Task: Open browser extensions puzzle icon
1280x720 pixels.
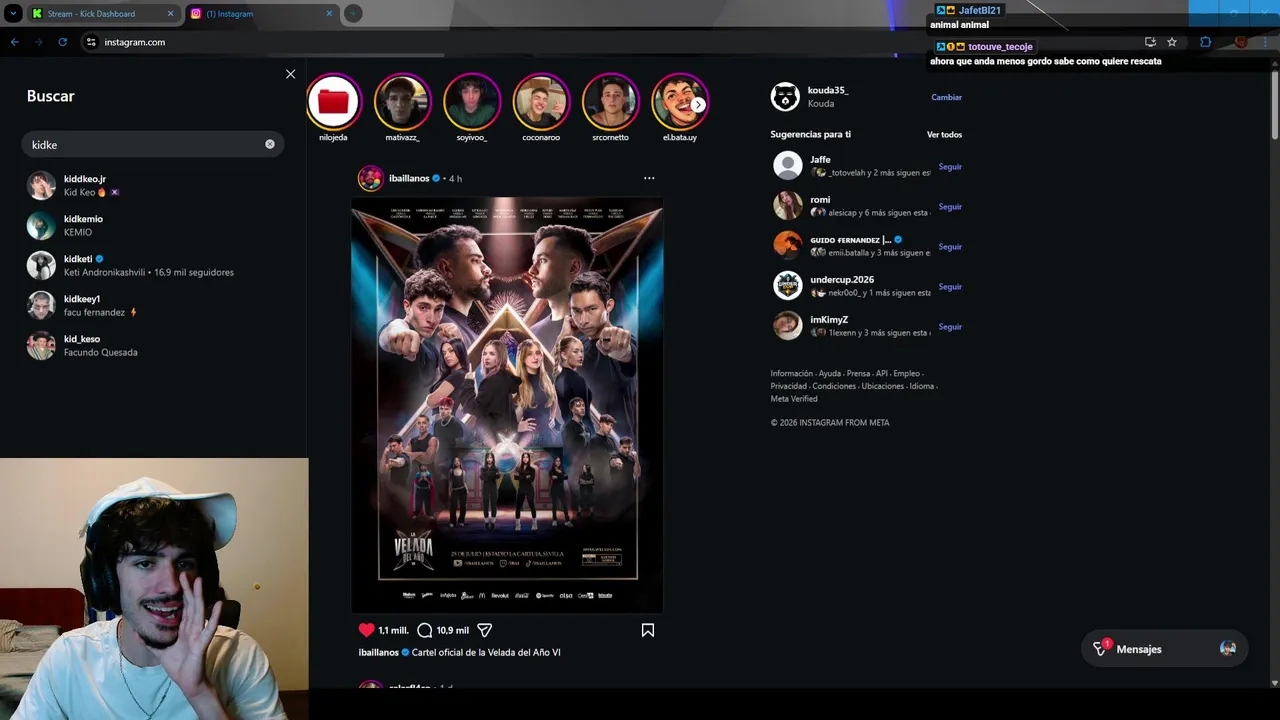Action: (1205, 42)
